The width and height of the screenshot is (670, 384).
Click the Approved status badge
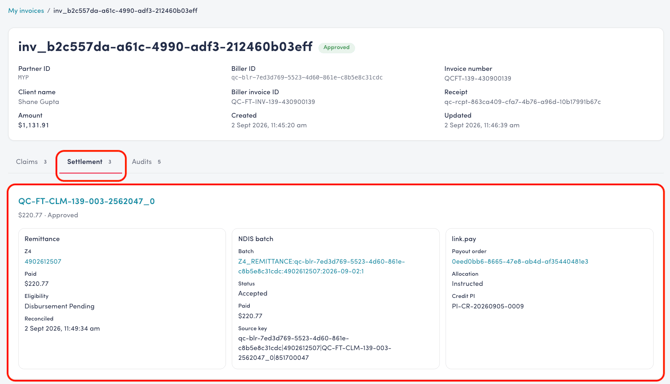(x=336, y=47)
